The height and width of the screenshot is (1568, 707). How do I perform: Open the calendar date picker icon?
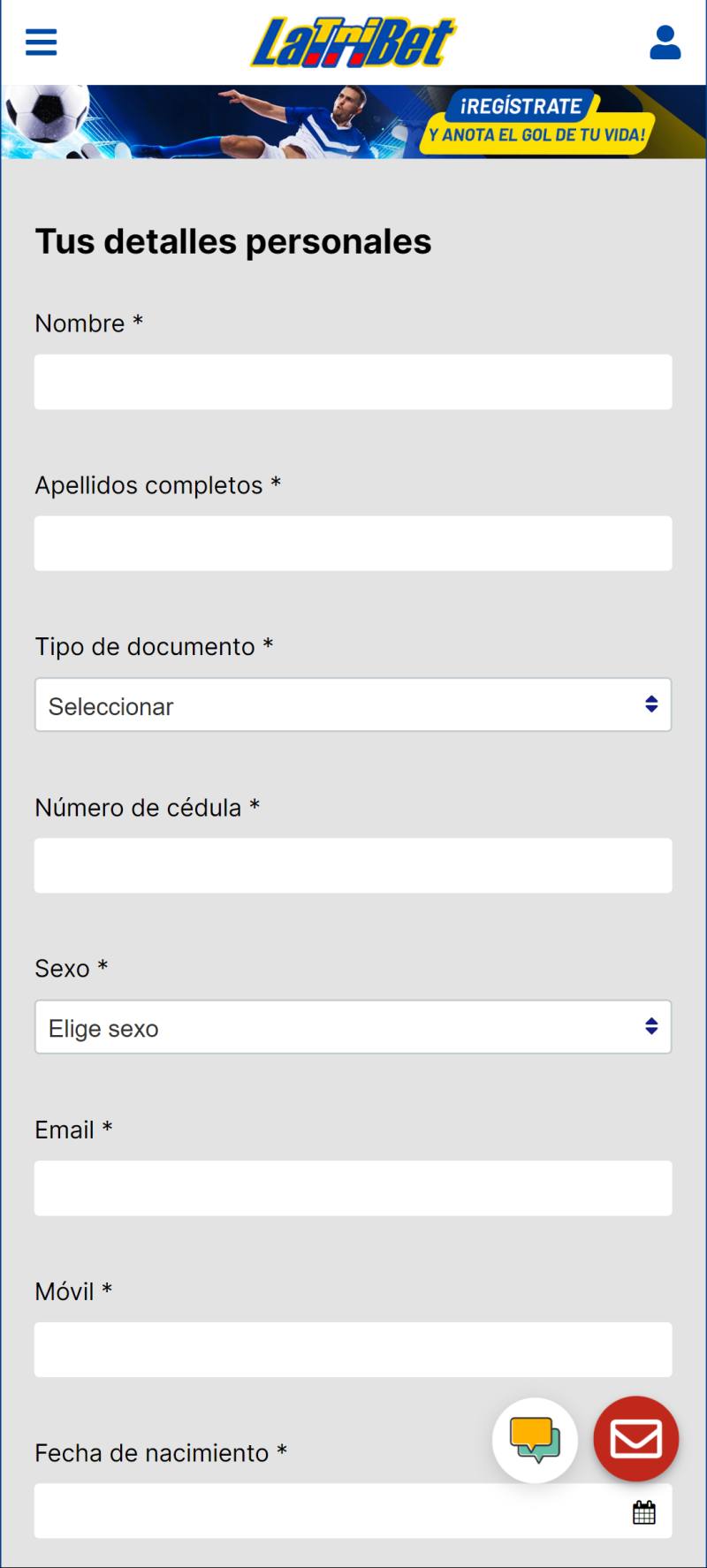644,1512
